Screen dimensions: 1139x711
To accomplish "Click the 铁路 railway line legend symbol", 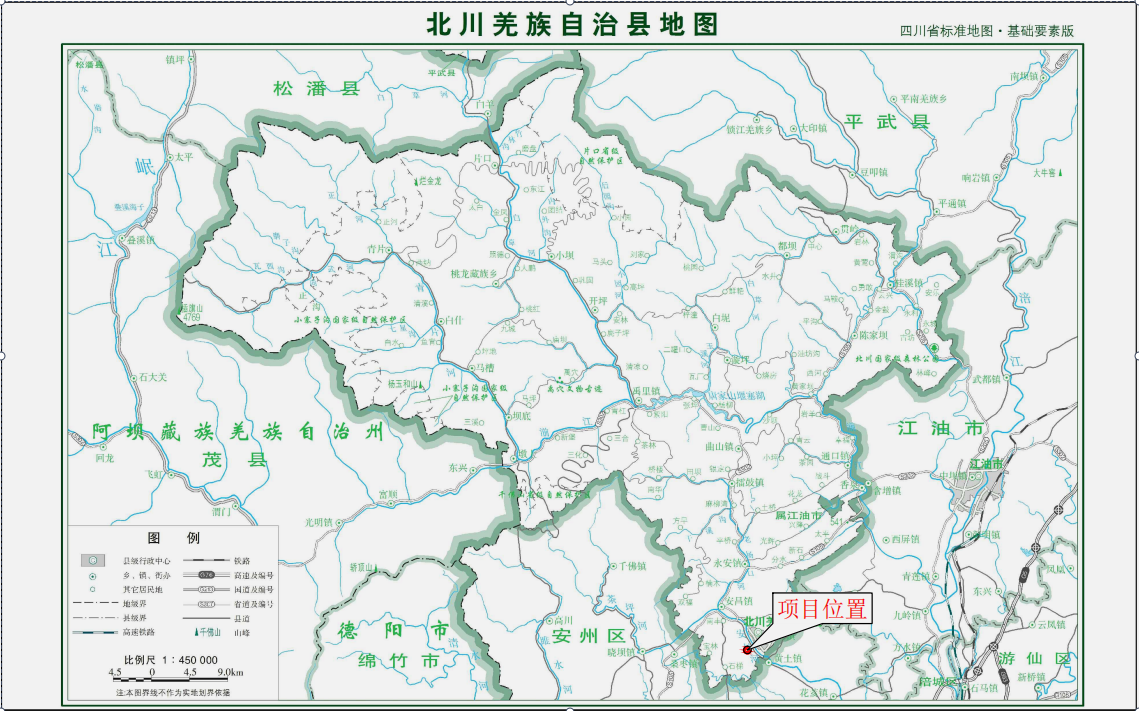I will [205, 561].
